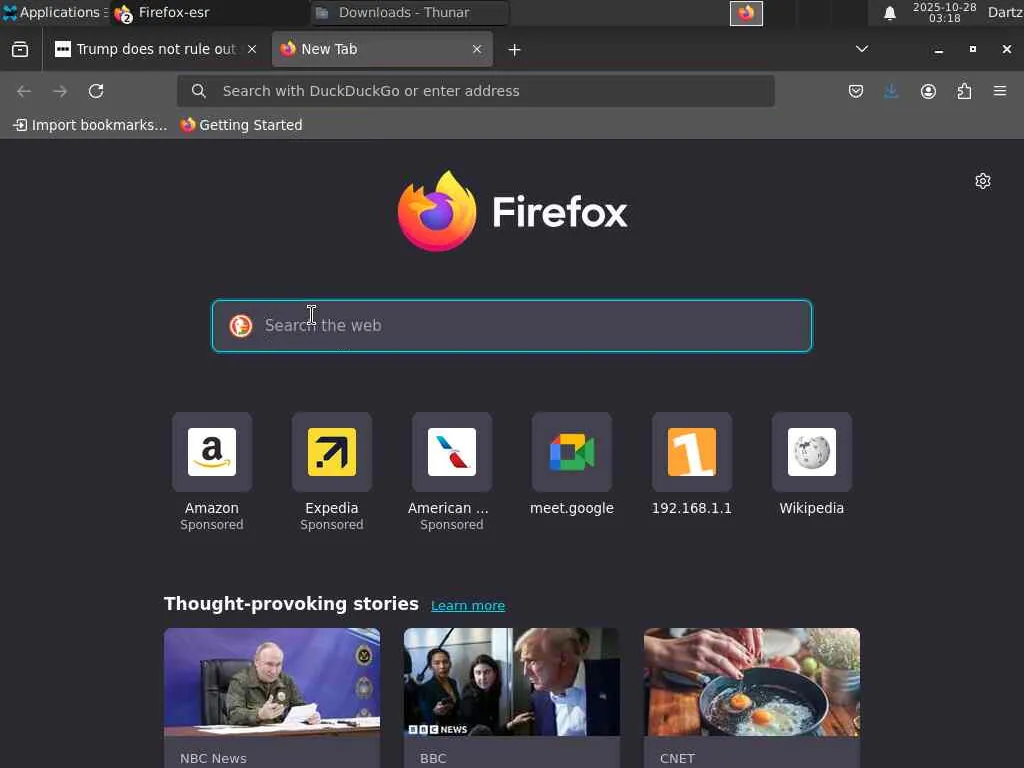Viewport: 1024px width, 768px height.
Task: Reload the current page
Action: (96, 91)
